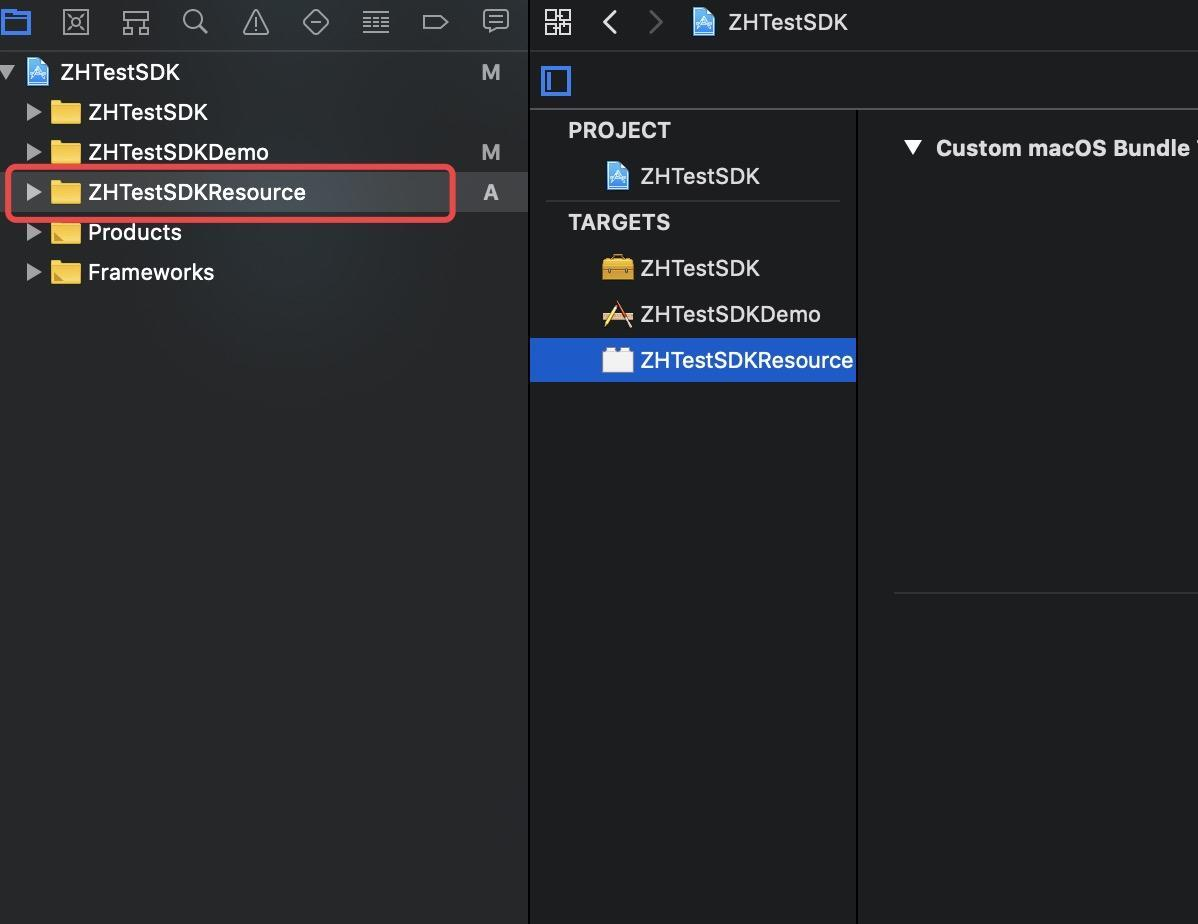Image resolution: width=1198 pixels, height=924 pixels.
Task: Select the Frameworks folder row
Action: (264, 272)
